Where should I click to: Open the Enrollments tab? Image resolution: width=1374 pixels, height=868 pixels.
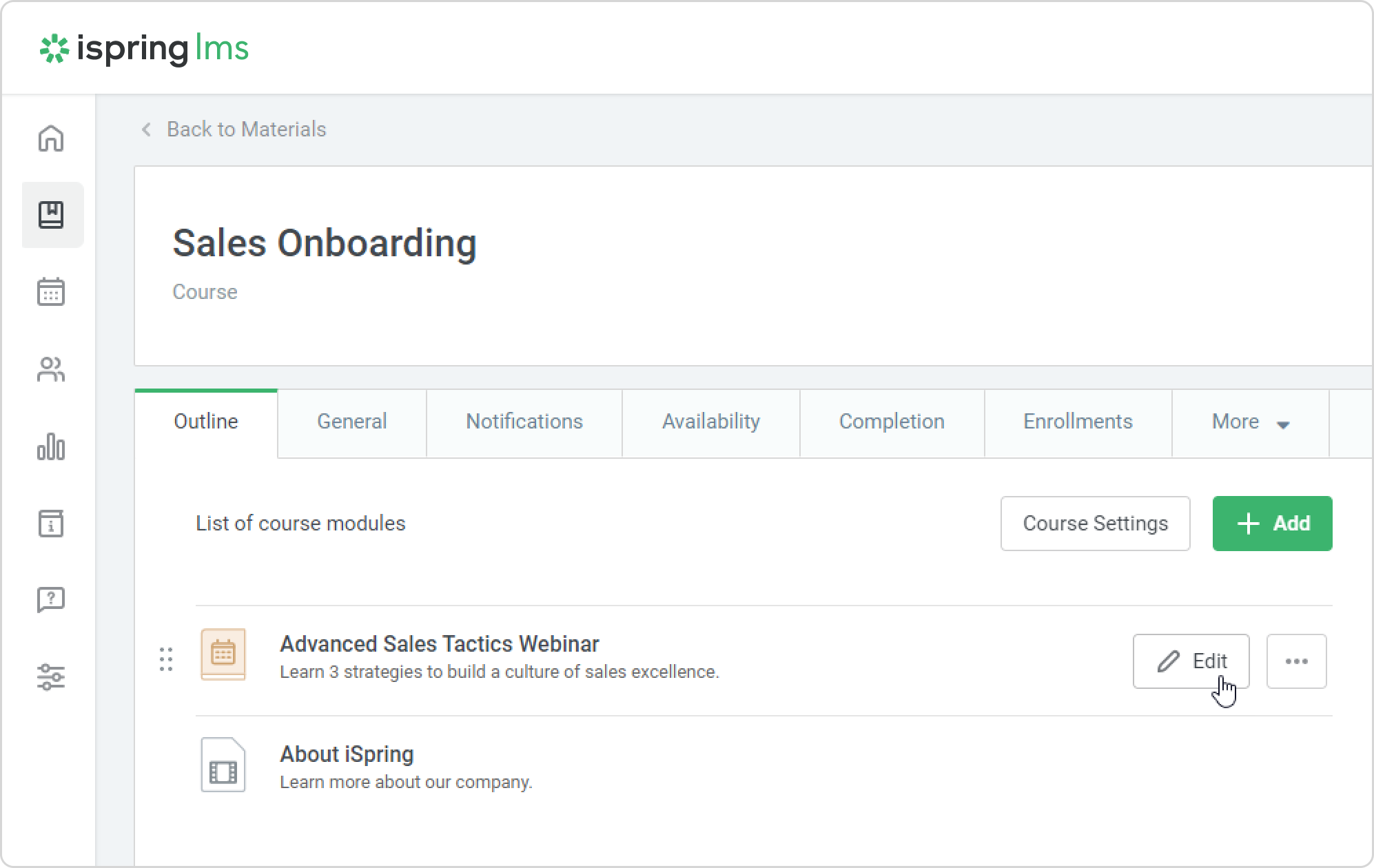click(x=1078, y=422)
